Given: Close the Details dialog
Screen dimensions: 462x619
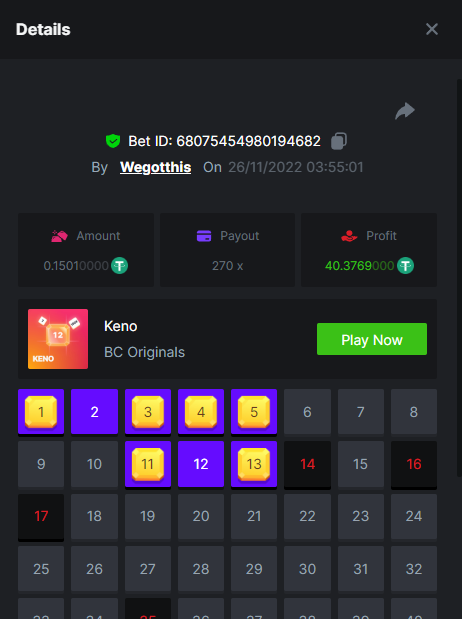Looking at the screenshot, I should (x=432, y=29).
